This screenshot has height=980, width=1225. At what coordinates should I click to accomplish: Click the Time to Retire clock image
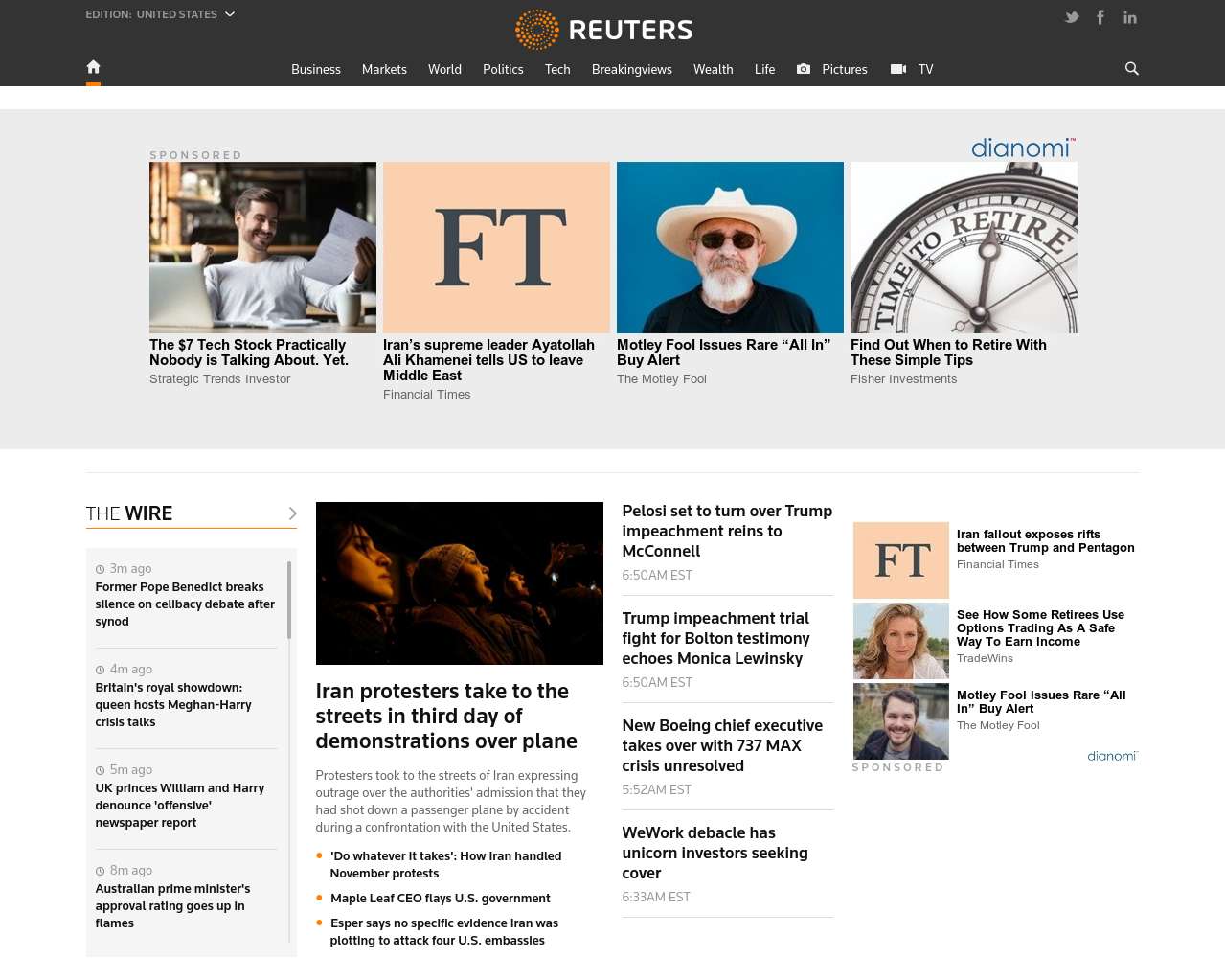click(x=964, y=247)
